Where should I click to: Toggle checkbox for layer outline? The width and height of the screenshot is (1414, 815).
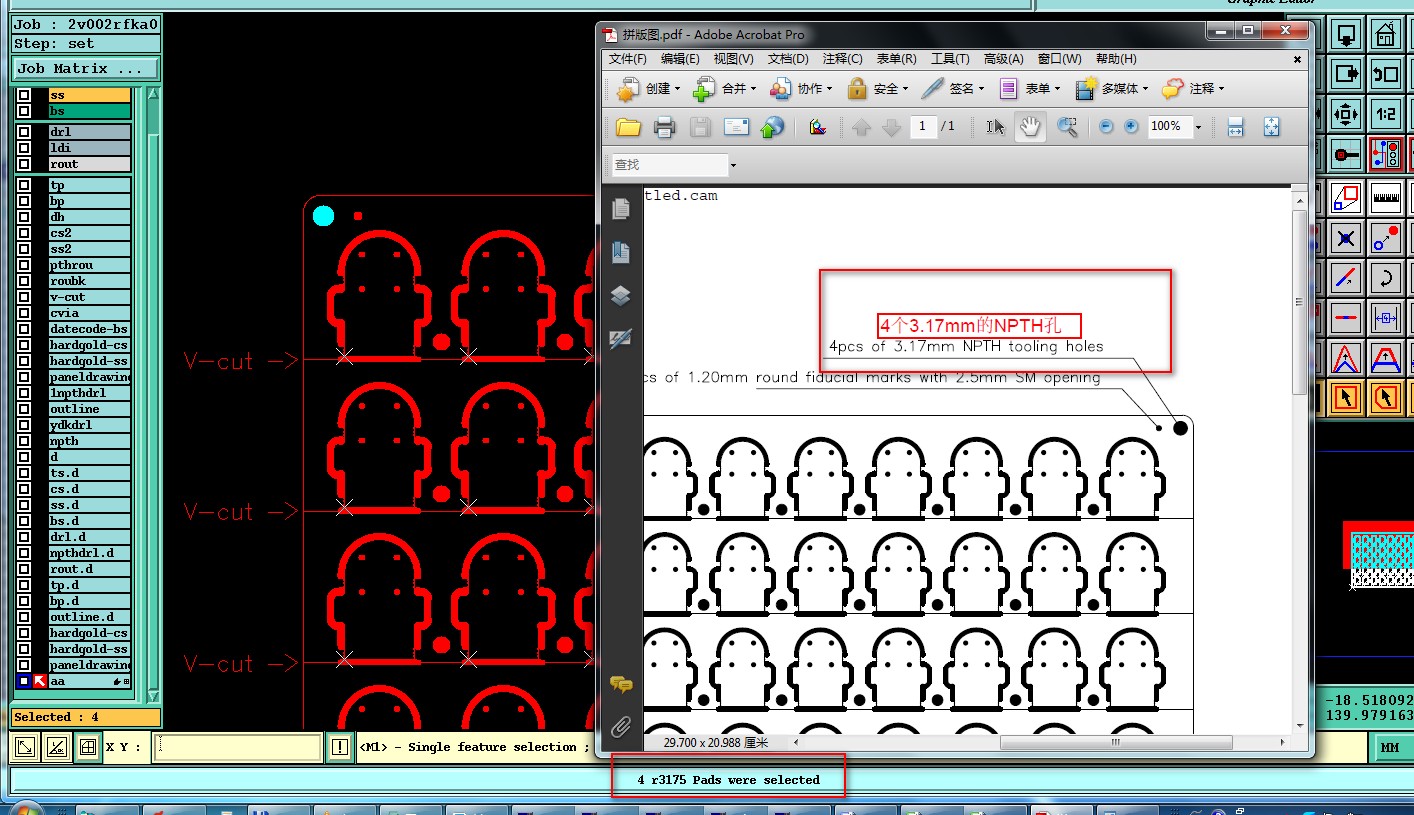click(24, 409)
